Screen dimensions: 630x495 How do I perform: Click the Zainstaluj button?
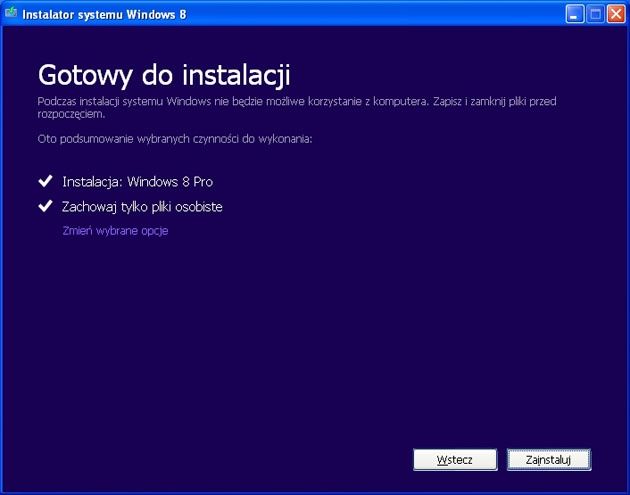pos(548,459)
